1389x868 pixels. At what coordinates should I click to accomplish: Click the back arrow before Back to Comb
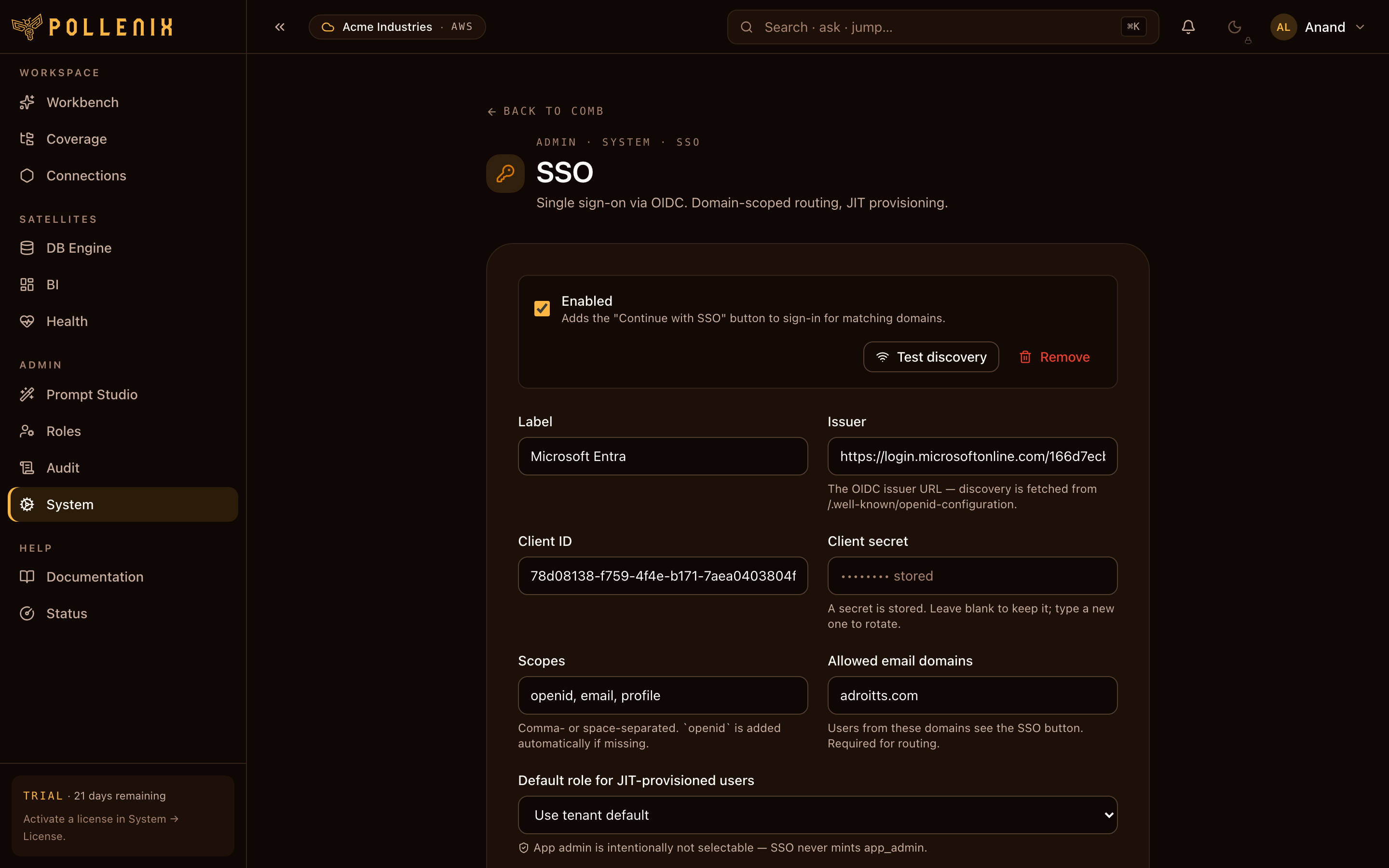(x=491, y=111)
